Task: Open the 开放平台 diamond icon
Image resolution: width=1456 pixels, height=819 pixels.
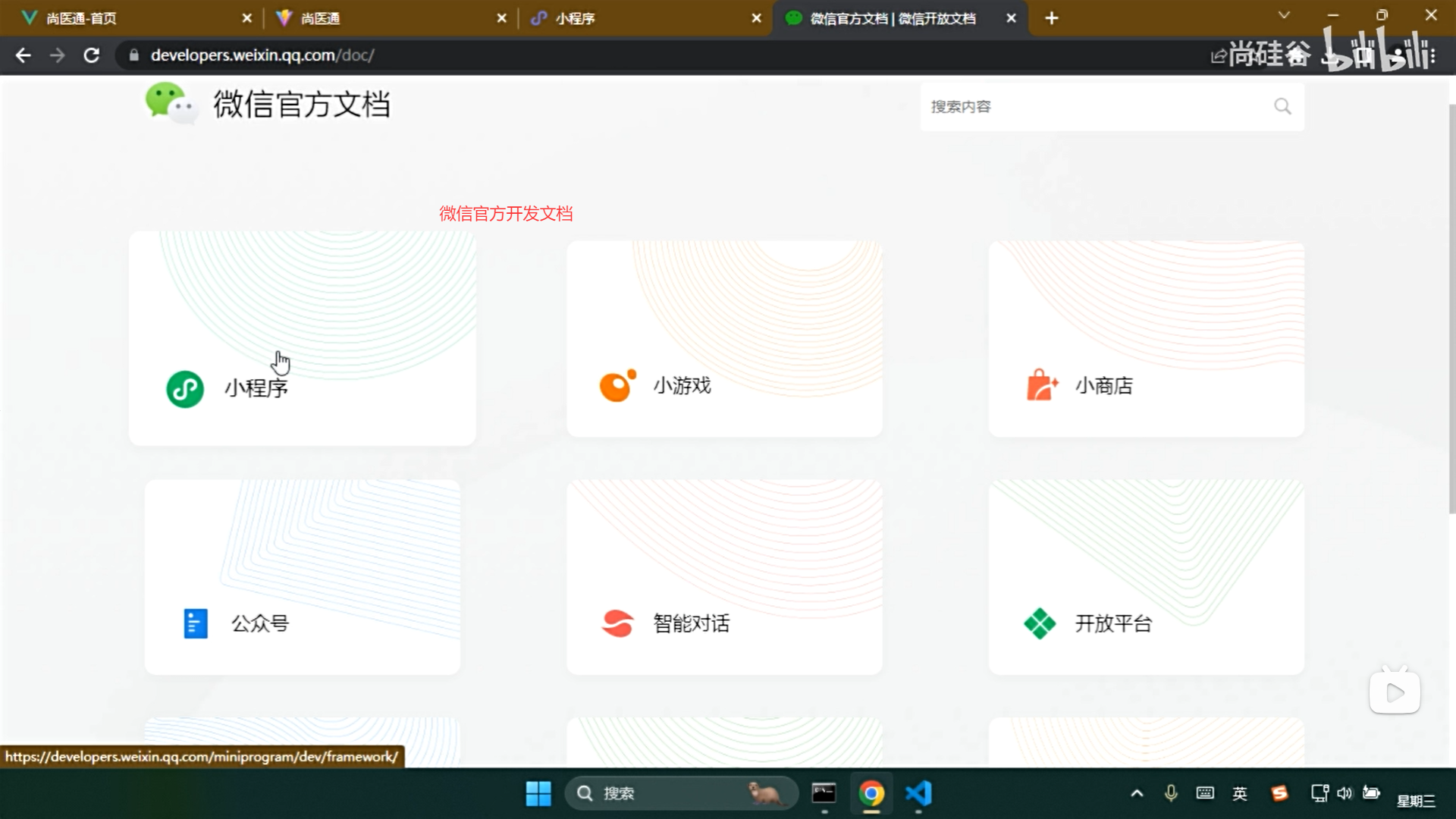Action: click(1040, 623)
